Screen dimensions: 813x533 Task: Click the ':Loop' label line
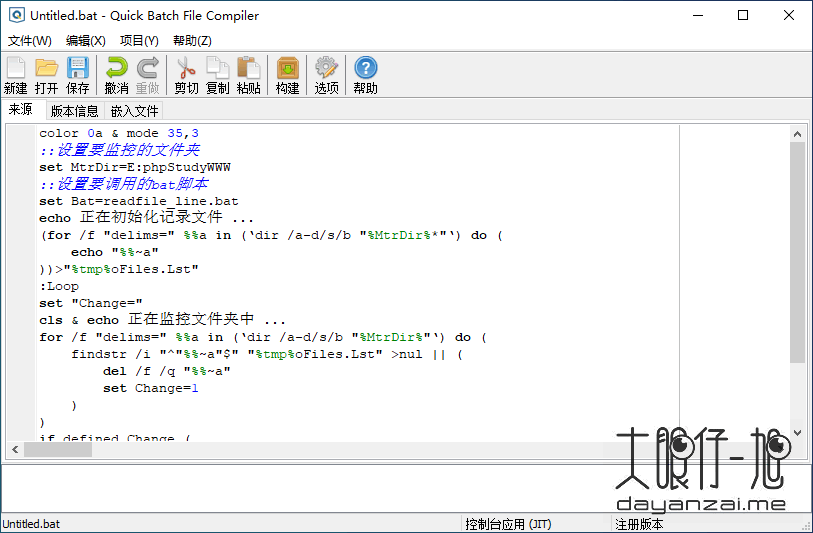tap(59, 286)
